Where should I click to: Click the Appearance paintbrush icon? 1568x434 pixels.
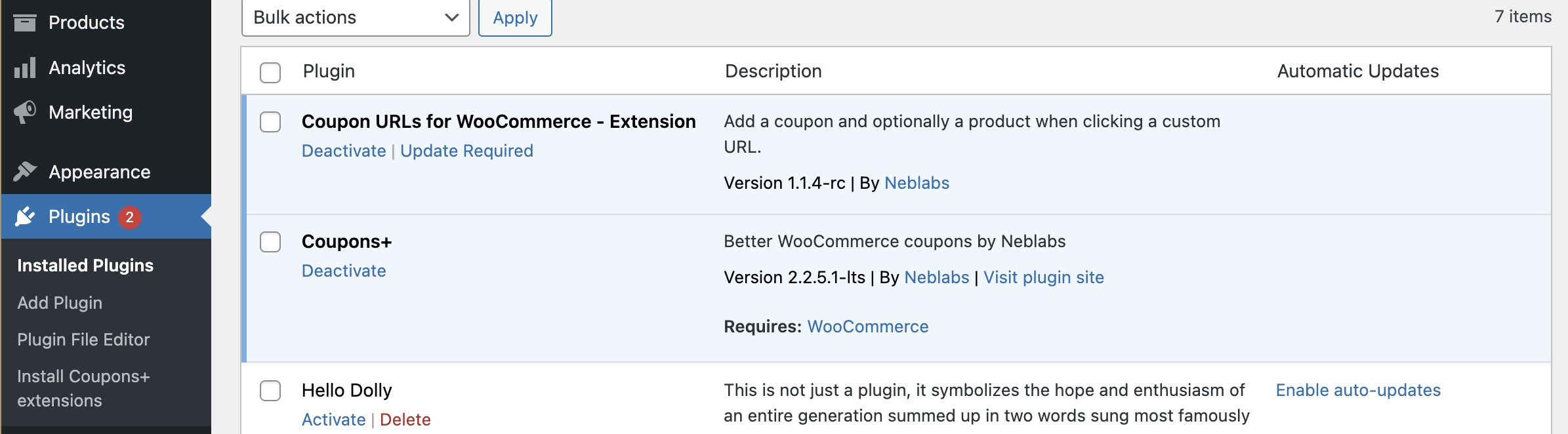[x=25, y=171]
